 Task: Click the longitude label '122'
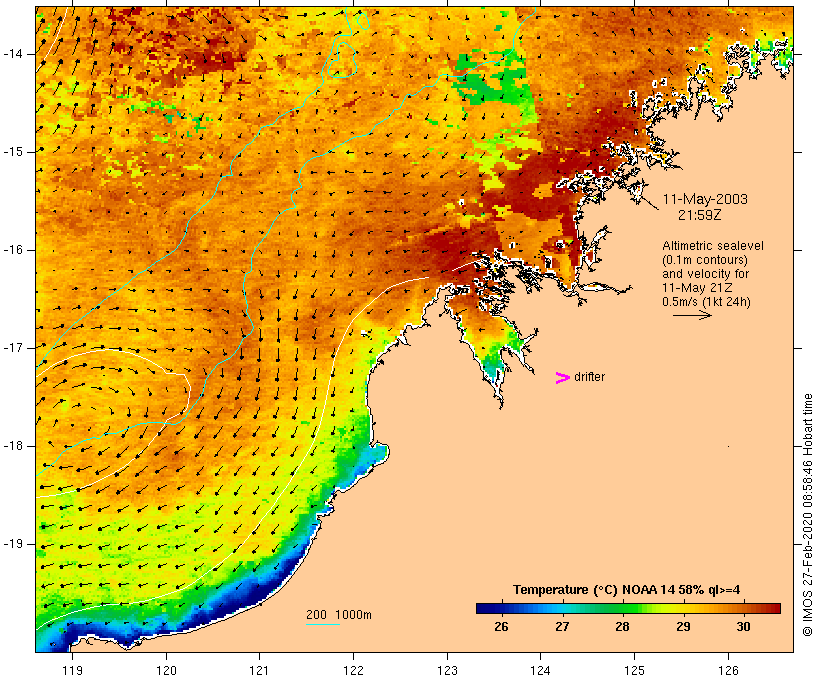click(x=354, y=670)
